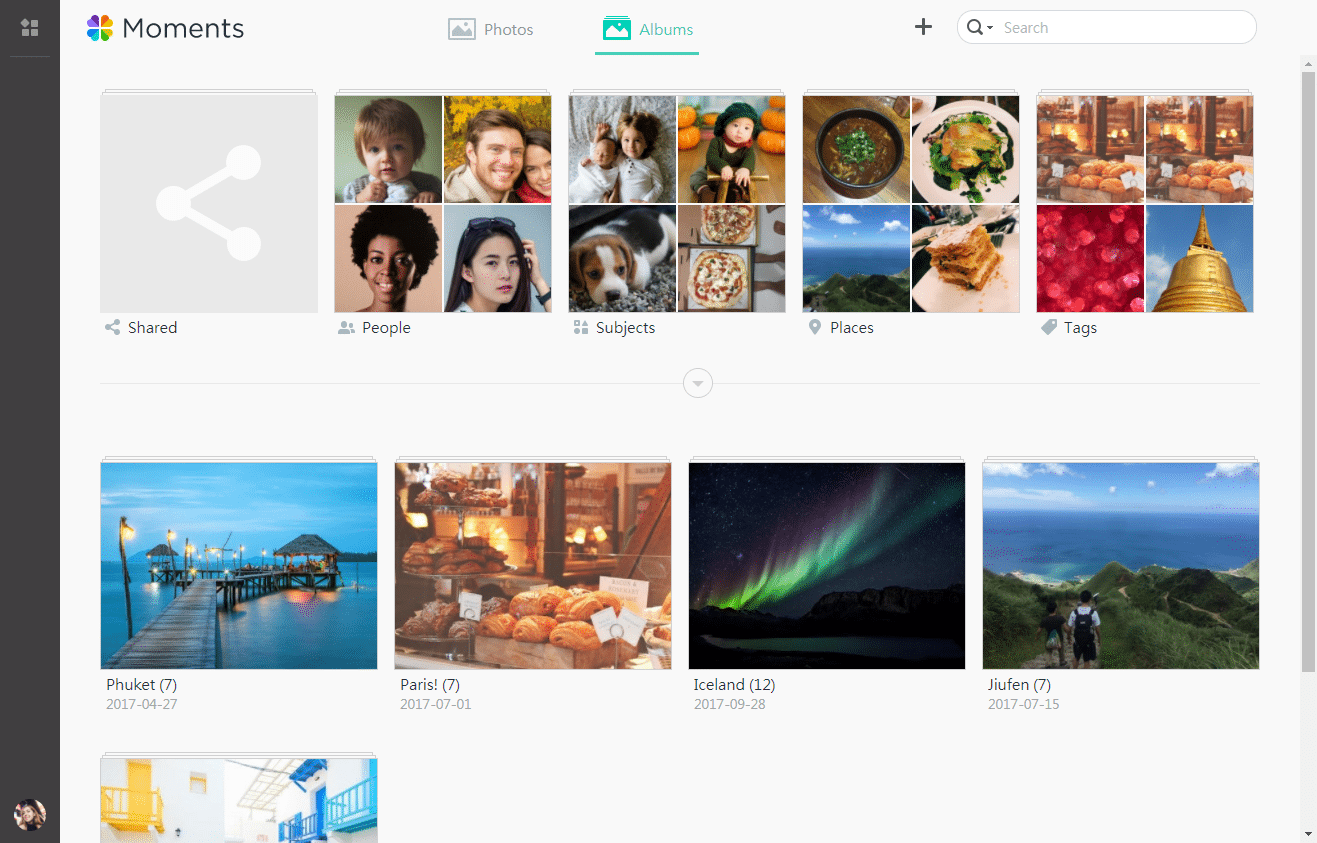Open the Paris bakery album thumbnail
This screenshot has height=843, width=1317.
coord(533,565)
